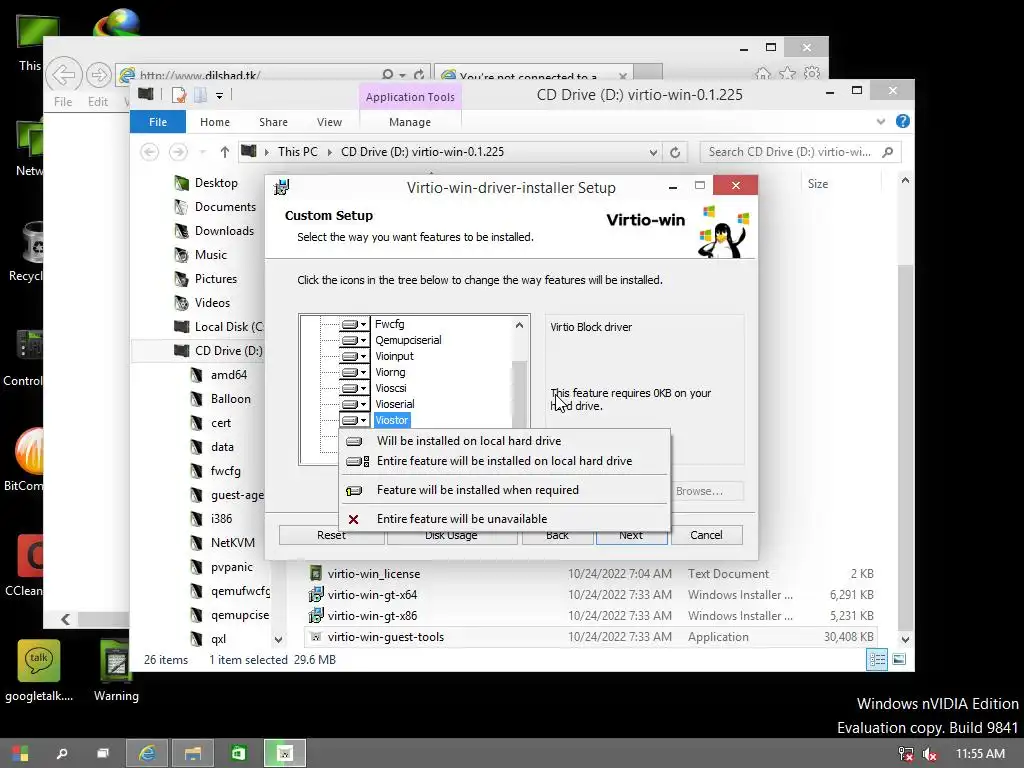Choose 'Entire feature will be installed on local hard drive'
Screen dimensions: 1024x768
(x=504, y=461)
